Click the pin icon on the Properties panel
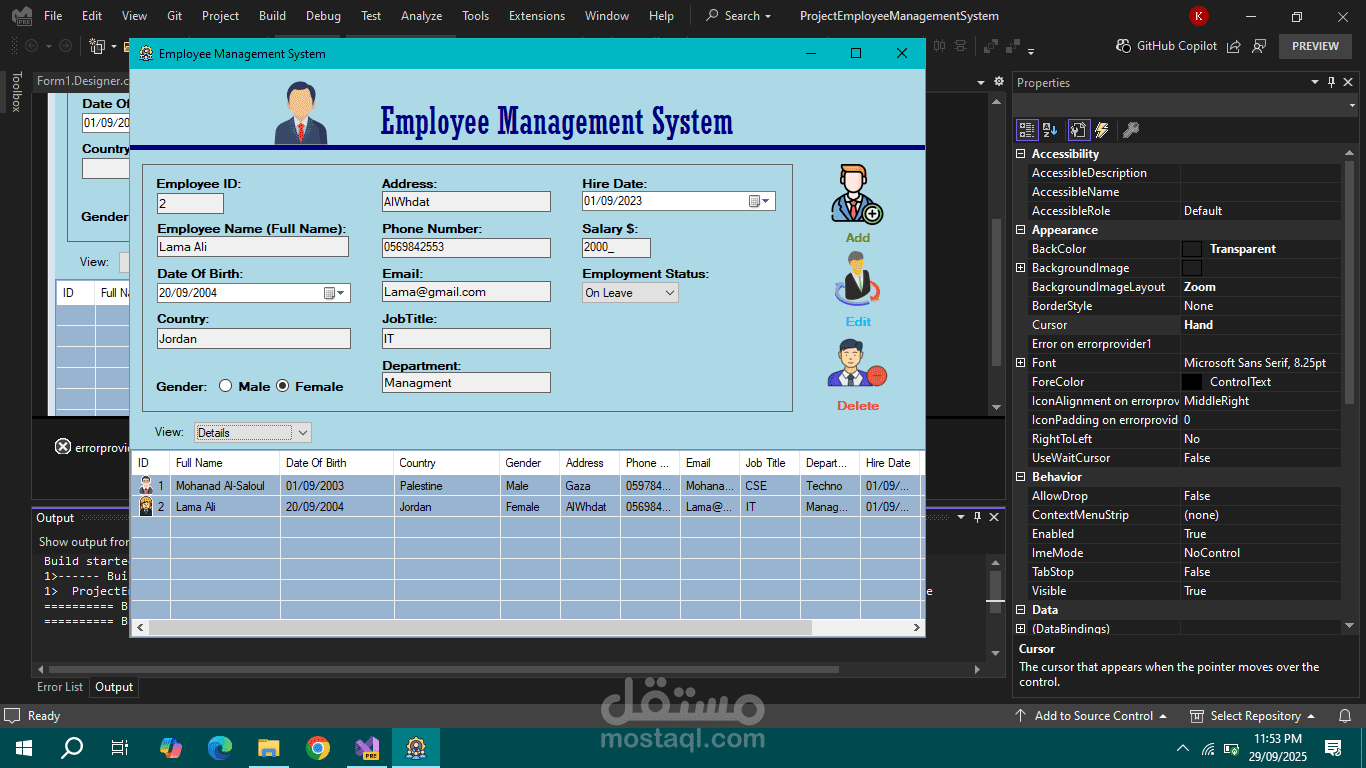 coord(1334,82)
